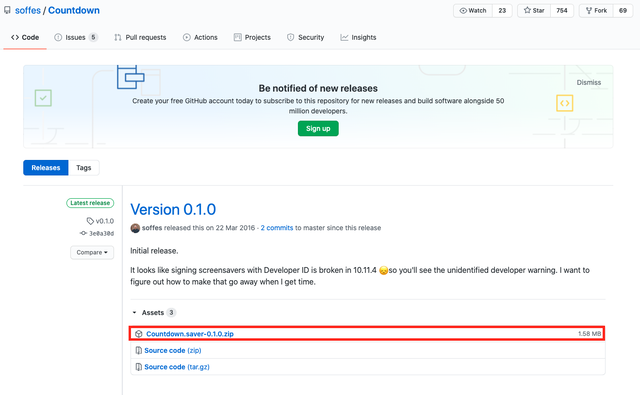Open the 2 commits link
The width and height of the screenshot is (640, 395).
[277, 228]
